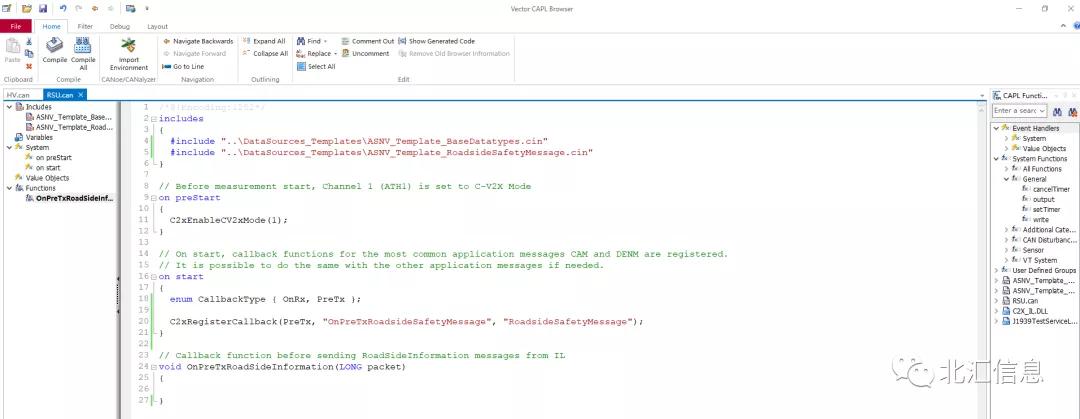This screenshot has height=419, width=1080.
Task: Compile the current CAPL file
Action: [x=55, y=51]
